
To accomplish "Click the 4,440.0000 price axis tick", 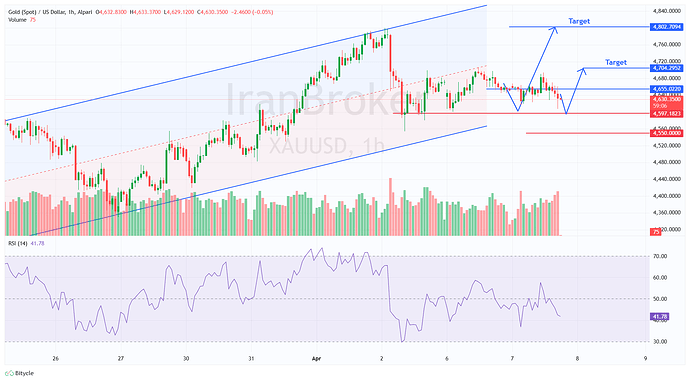I will click(x=667, y=179).
